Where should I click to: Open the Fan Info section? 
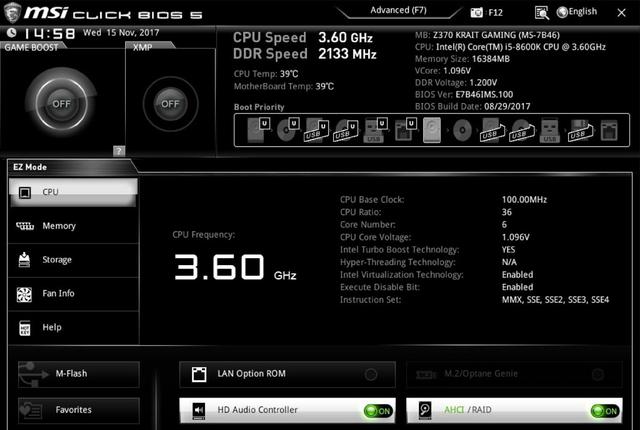tap(73, 293)
